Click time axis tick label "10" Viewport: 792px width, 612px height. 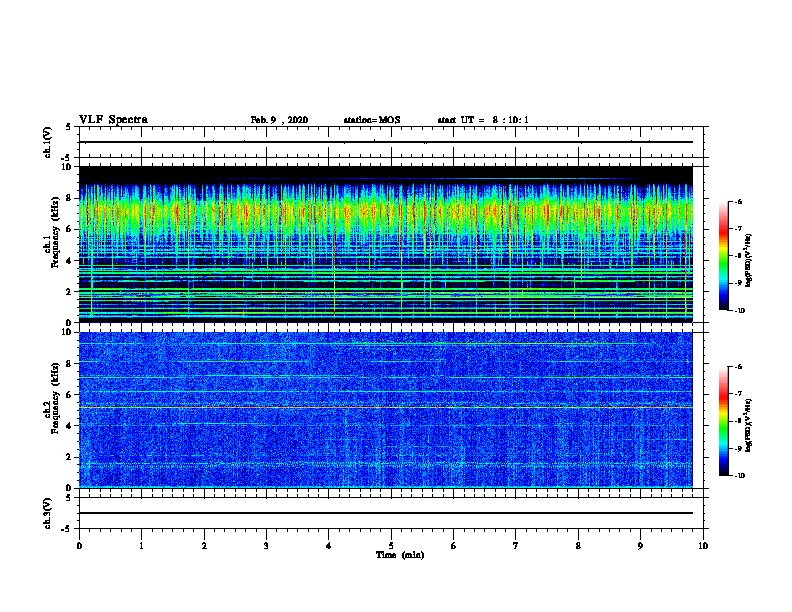(x=703, y=545)
